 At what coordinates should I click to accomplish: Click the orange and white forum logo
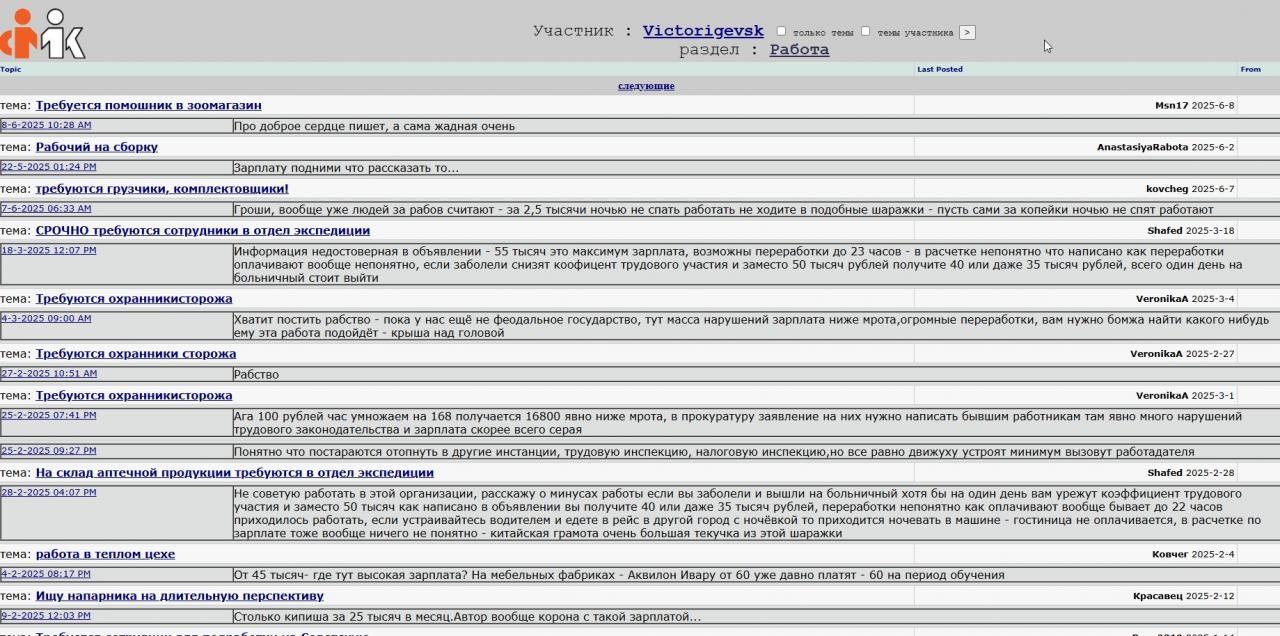click(x=43, y=34)
